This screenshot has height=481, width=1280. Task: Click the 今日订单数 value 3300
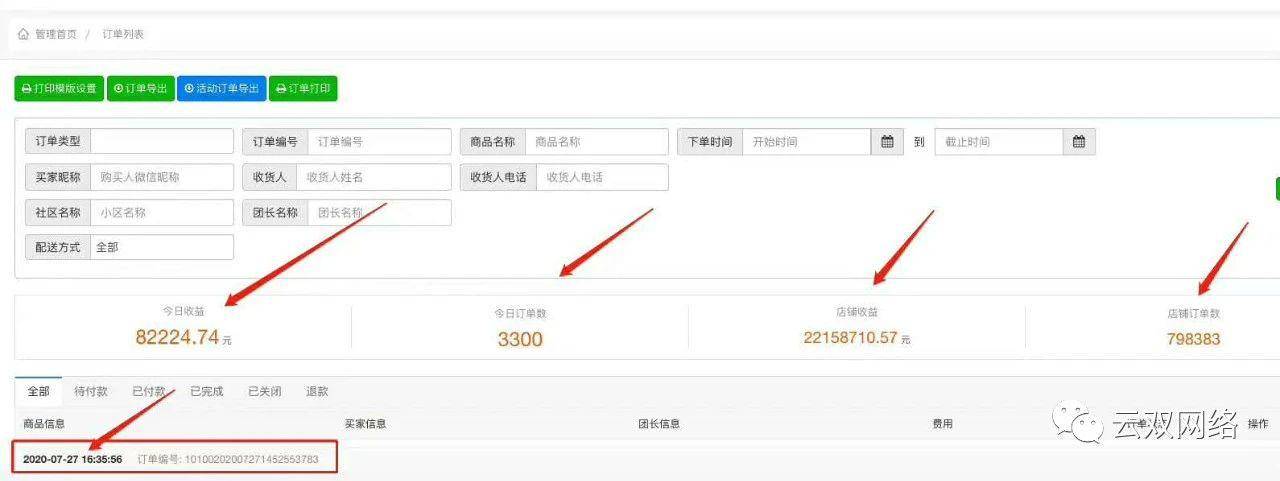520,339
